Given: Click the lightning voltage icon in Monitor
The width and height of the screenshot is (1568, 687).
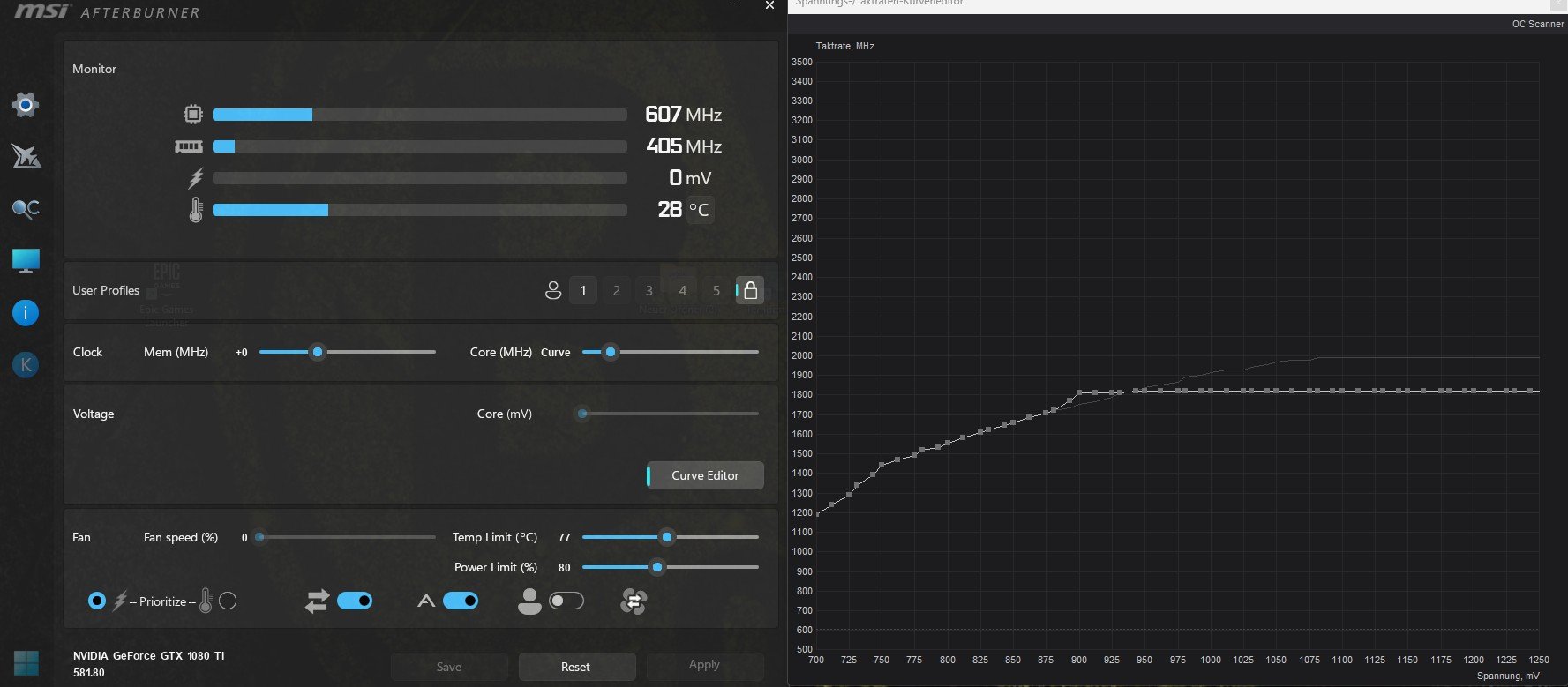Looking at the screenshot, I should (196, 178).
